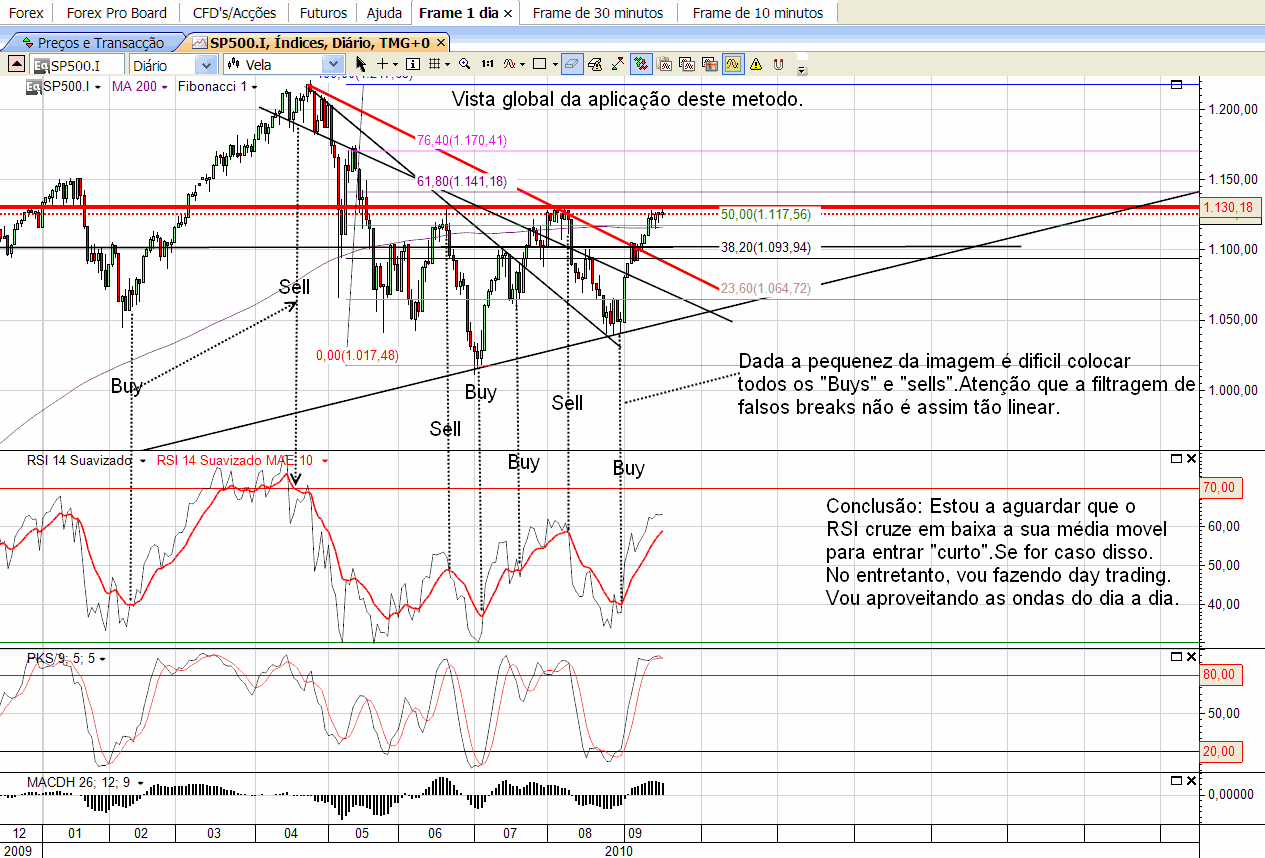Click the paste chart template icon
The image size is (1265, 858).
(x=664, y=64)
